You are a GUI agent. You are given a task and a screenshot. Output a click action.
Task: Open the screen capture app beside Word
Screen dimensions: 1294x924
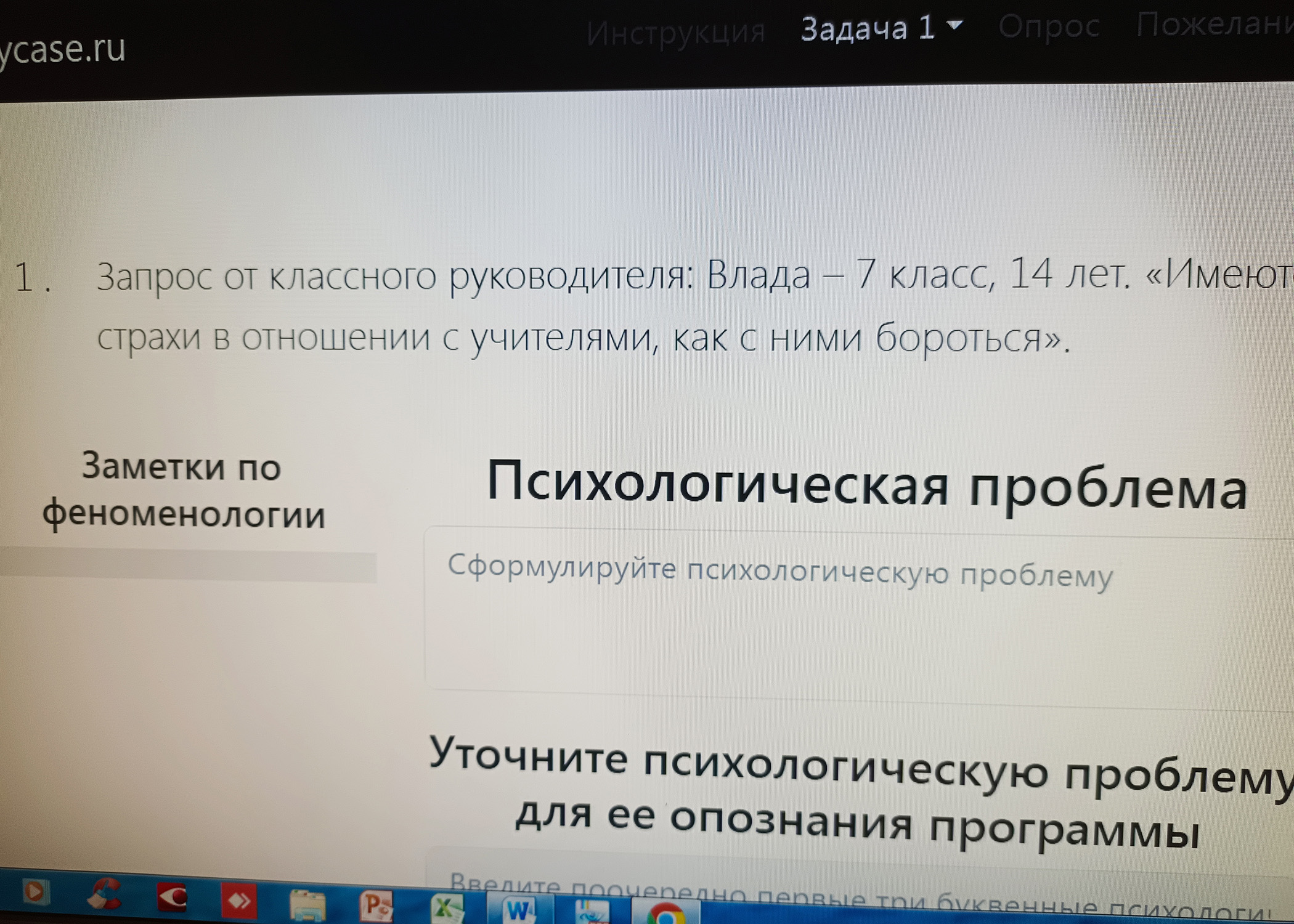pos(591,912)
